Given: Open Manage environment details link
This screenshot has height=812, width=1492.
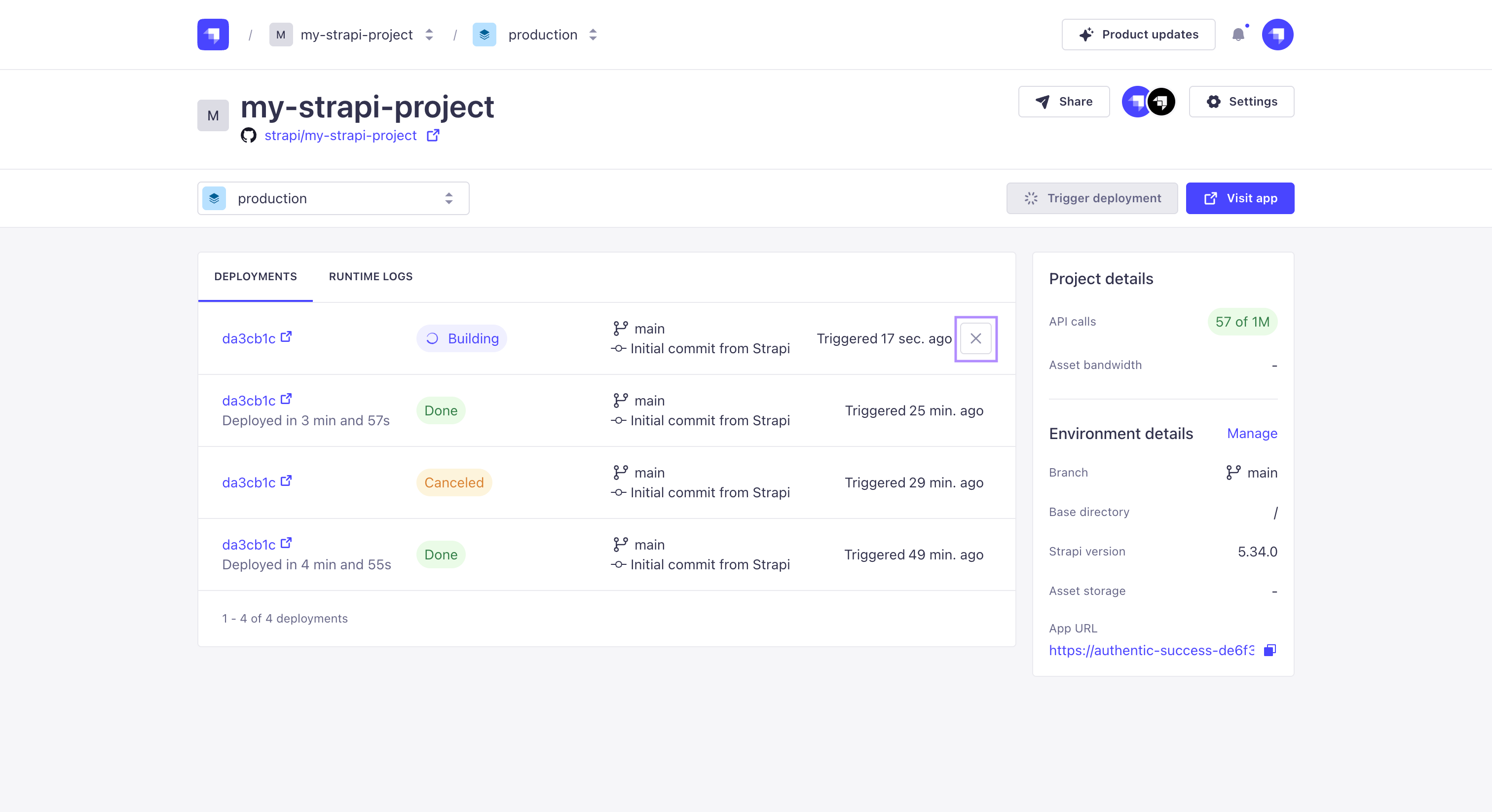Looking at the screenshot, I should coord(1252,433).
